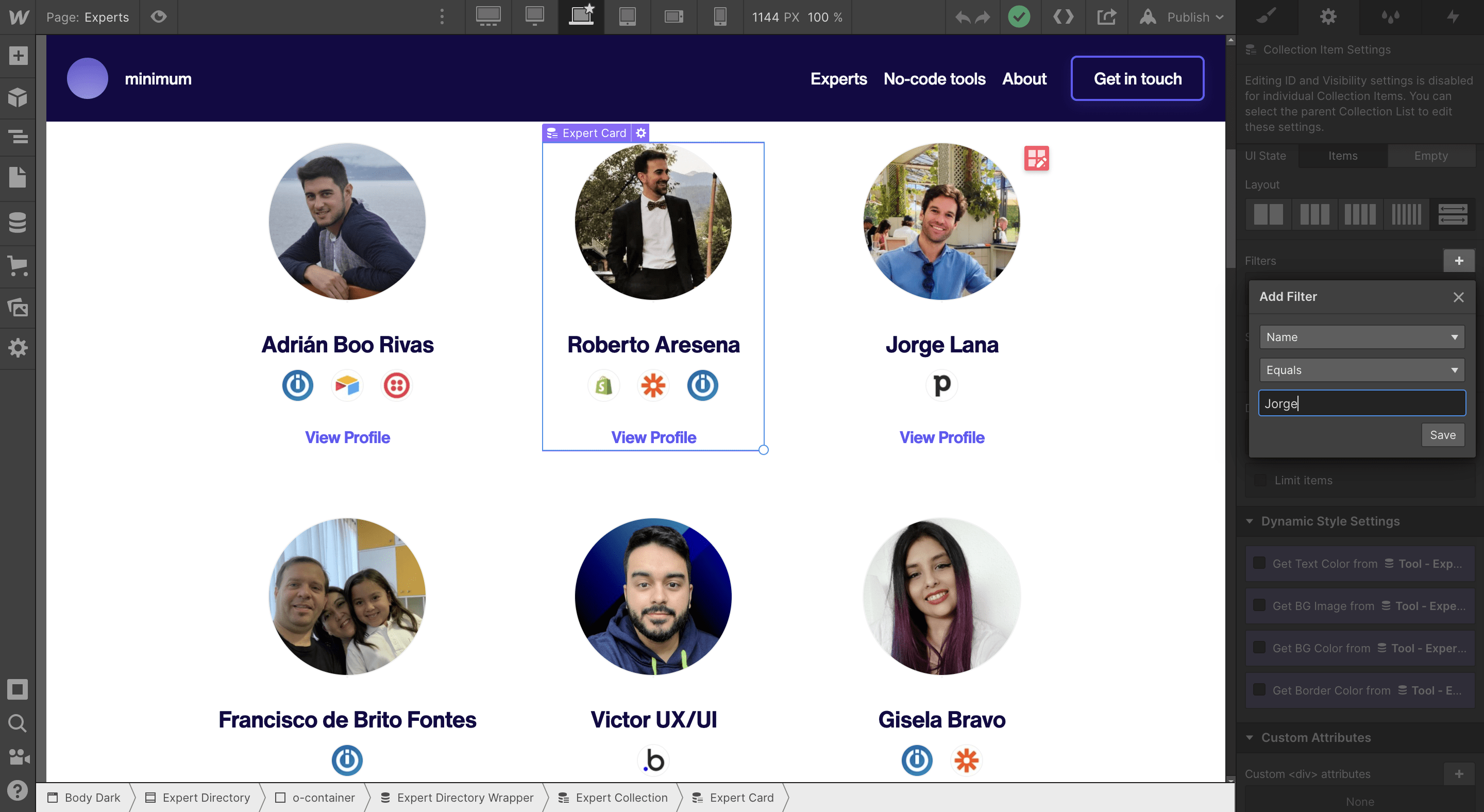Viewport: 1484px width, 812px height.
Task: Select Expert Directory Wrapper breadcrumb
Action: coord(464,798)
